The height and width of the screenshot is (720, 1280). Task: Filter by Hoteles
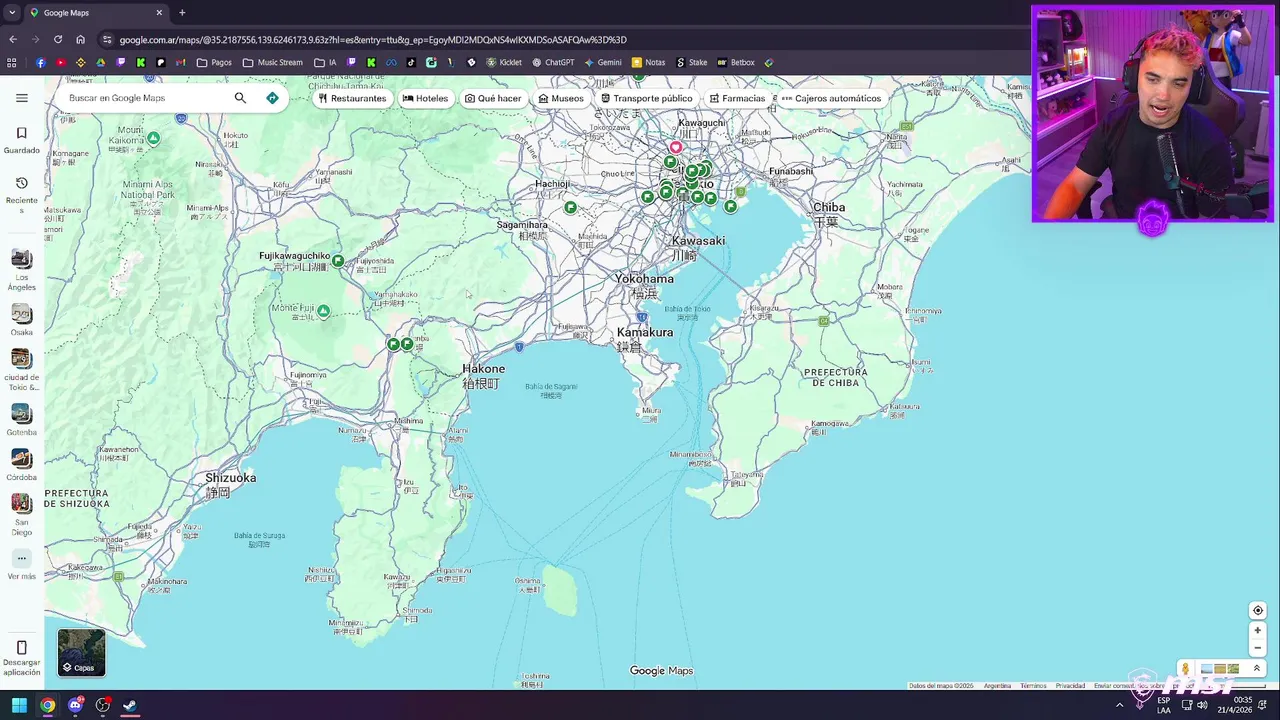(425, 98)
